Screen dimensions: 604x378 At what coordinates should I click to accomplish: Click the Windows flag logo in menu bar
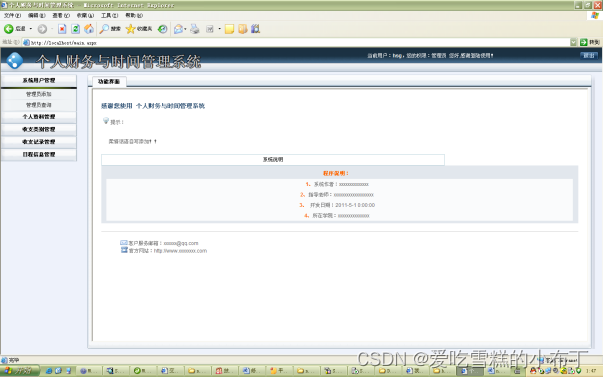595,15
